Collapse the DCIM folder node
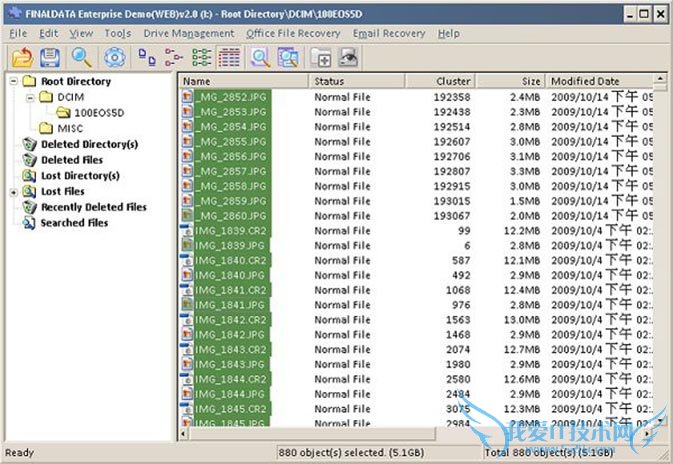The height and width of the screenshot is (464, 673). (30, 97)
